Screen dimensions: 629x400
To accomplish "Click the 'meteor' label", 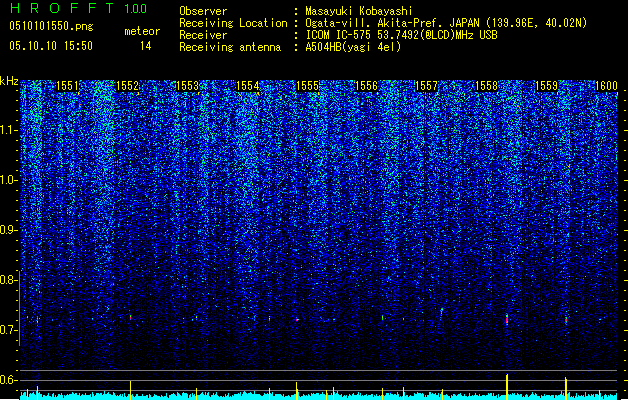I will (142, 31).
